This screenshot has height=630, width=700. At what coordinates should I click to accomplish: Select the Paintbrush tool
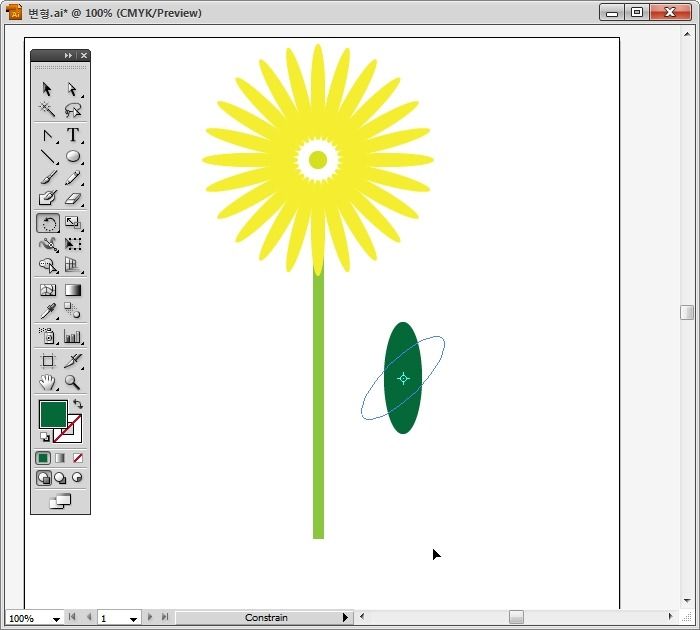47,177
